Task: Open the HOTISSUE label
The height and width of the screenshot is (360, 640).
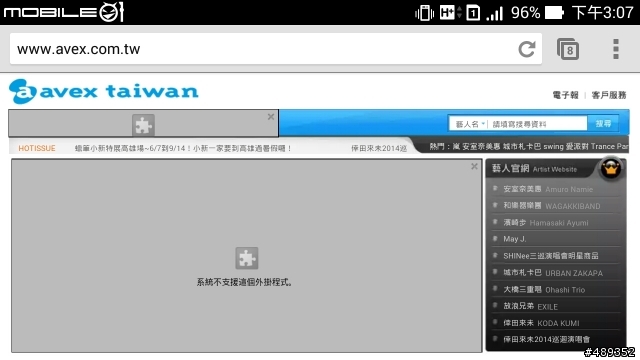Action: [x=37, y=148]
